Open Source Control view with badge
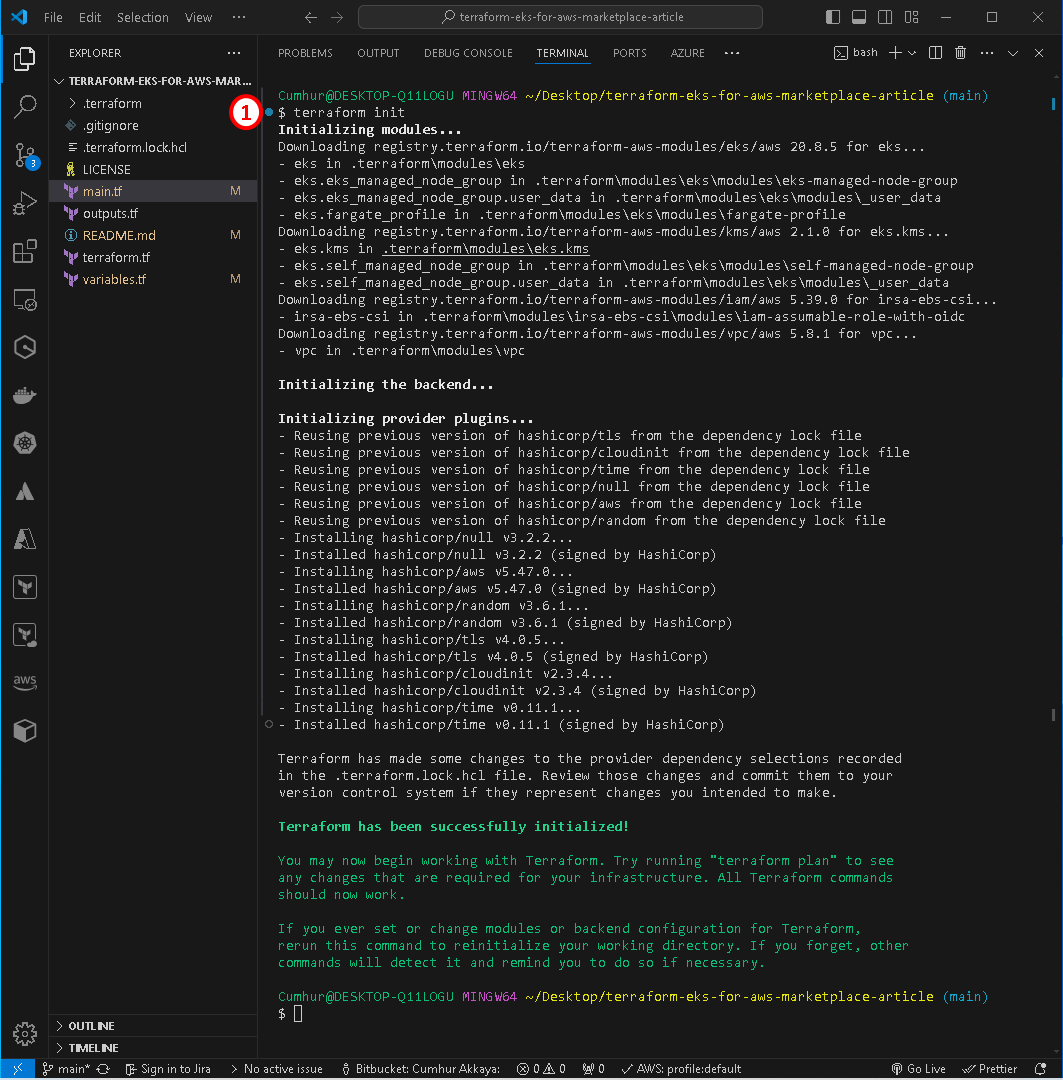Screen dimensions: 1063x1080 click(x=25, y=155)
